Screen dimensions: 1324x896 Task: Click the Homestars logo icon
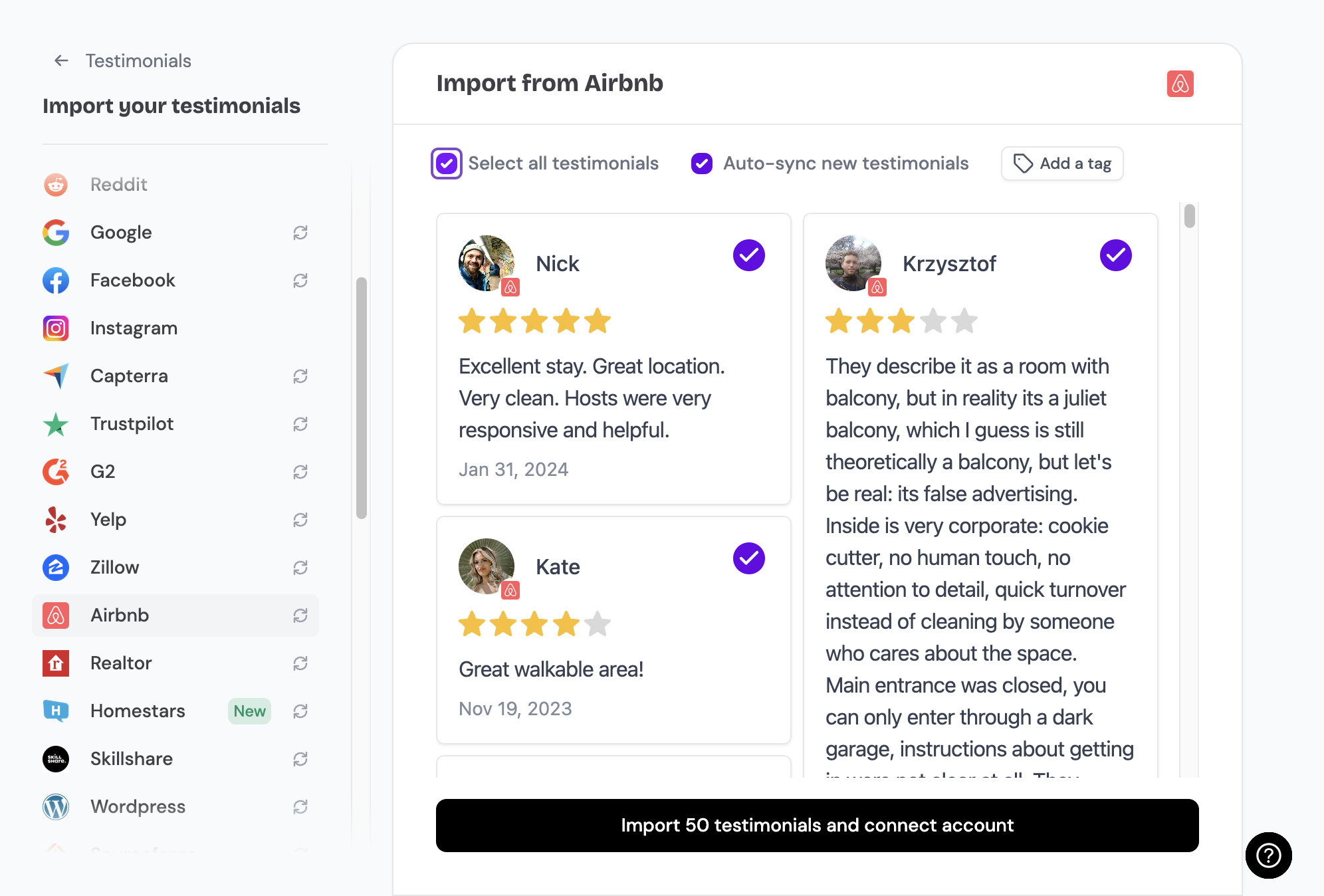56,711
